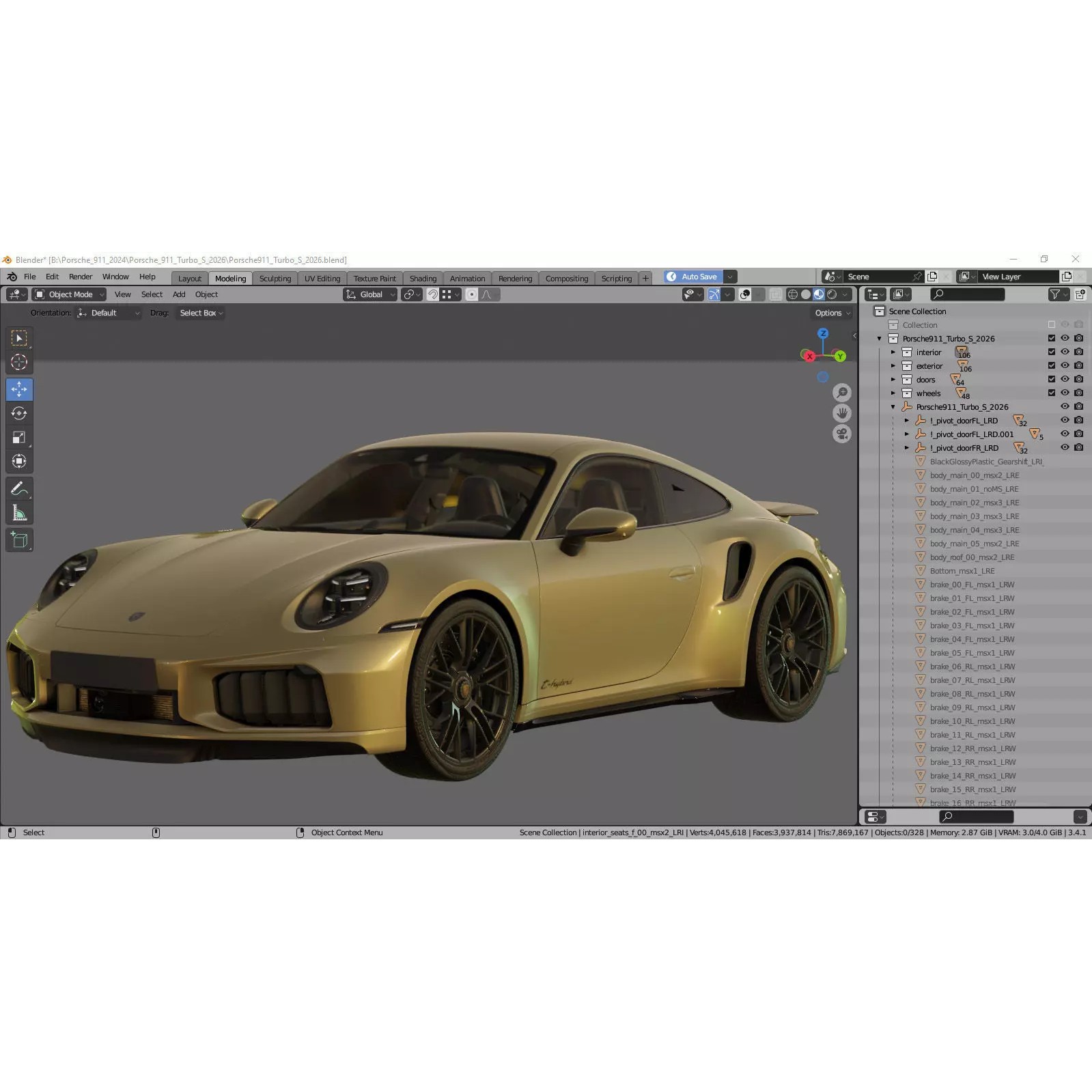Activate the Cursor tool
The height and width of the screenshot is (1092, 1092).
coord(19,362)
